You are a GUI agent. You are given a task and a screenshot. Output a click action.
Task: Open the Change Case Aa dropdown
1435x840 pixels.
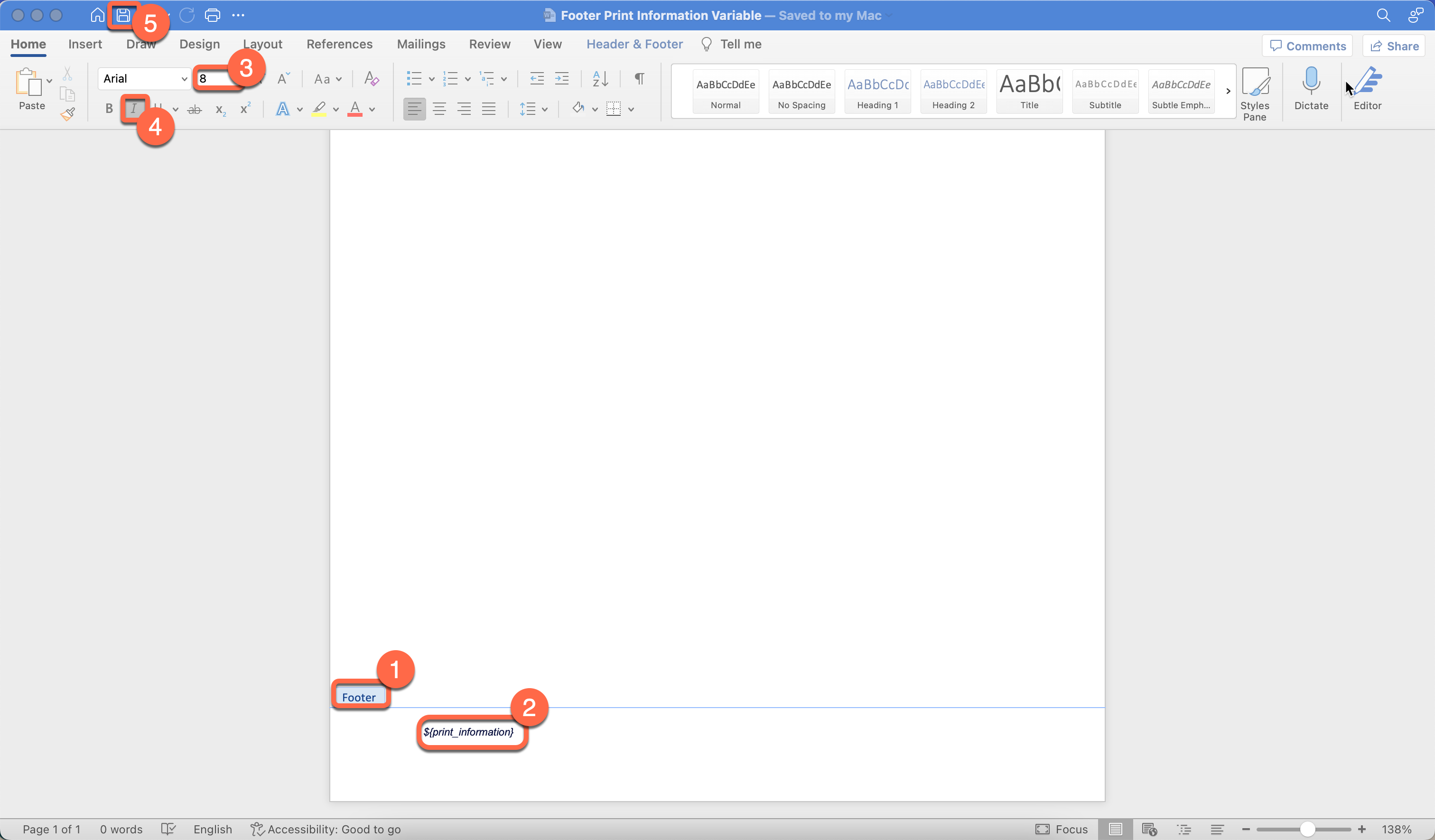tap(328, 79)
